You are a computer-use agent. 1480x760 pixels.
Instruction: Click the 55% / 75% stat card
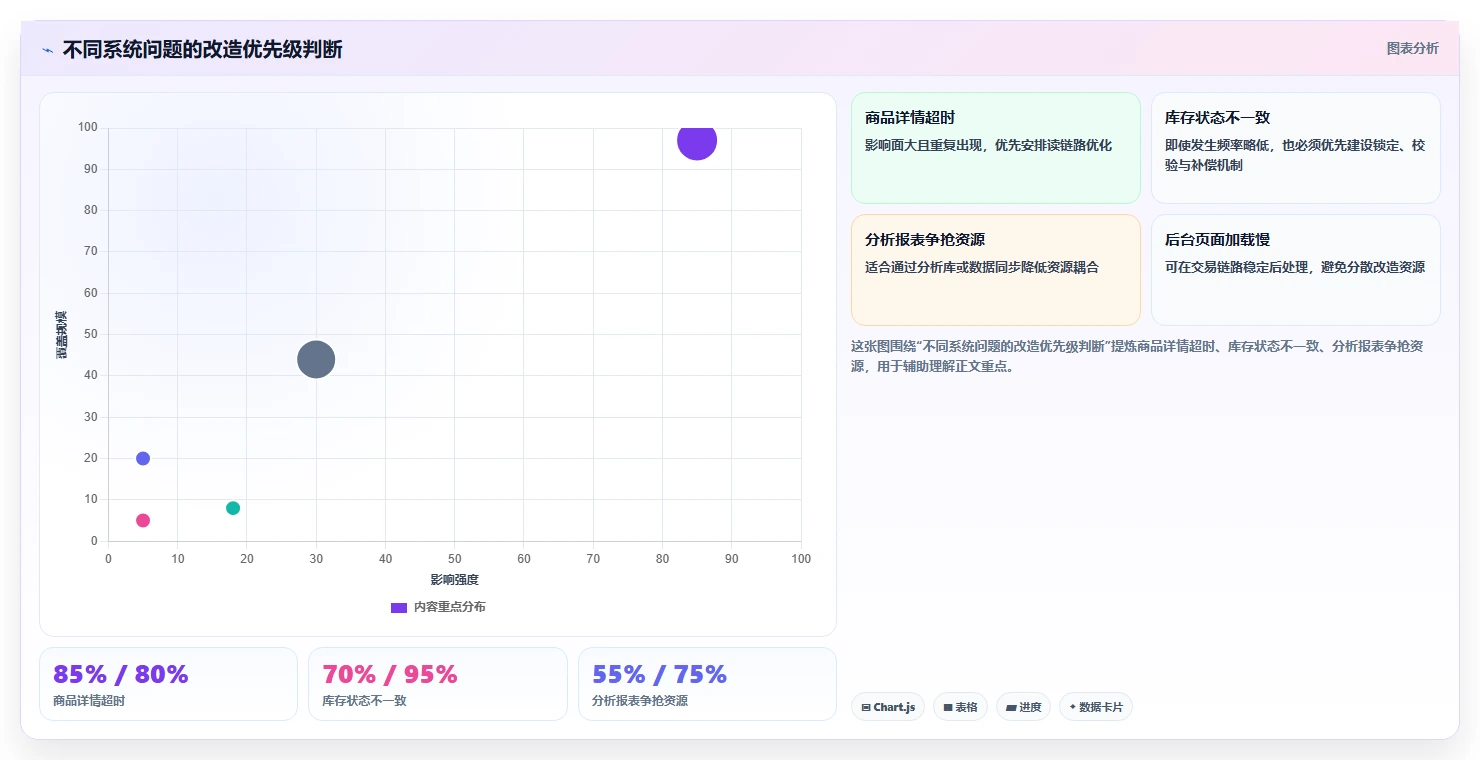[x=707, y=684]
